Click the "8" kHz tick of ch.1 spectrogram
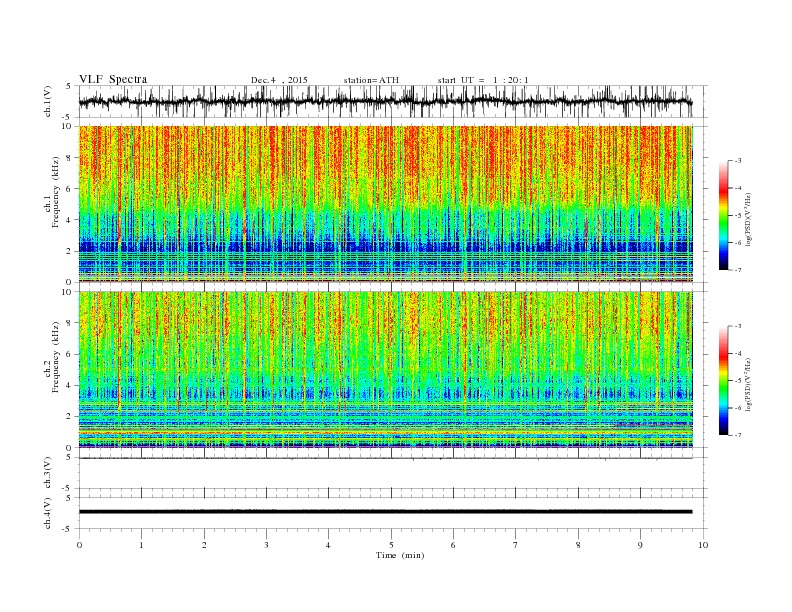This screenshot has height=612, width=792. (70, 158)
